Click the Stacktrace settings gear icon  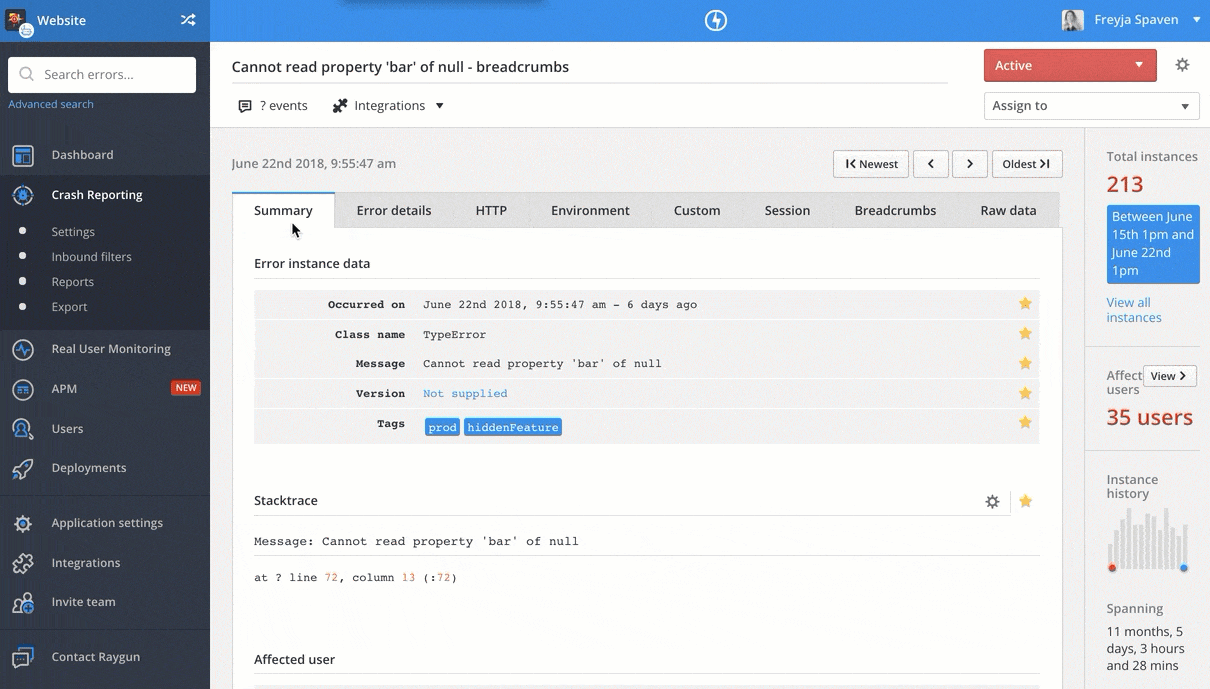992,502
